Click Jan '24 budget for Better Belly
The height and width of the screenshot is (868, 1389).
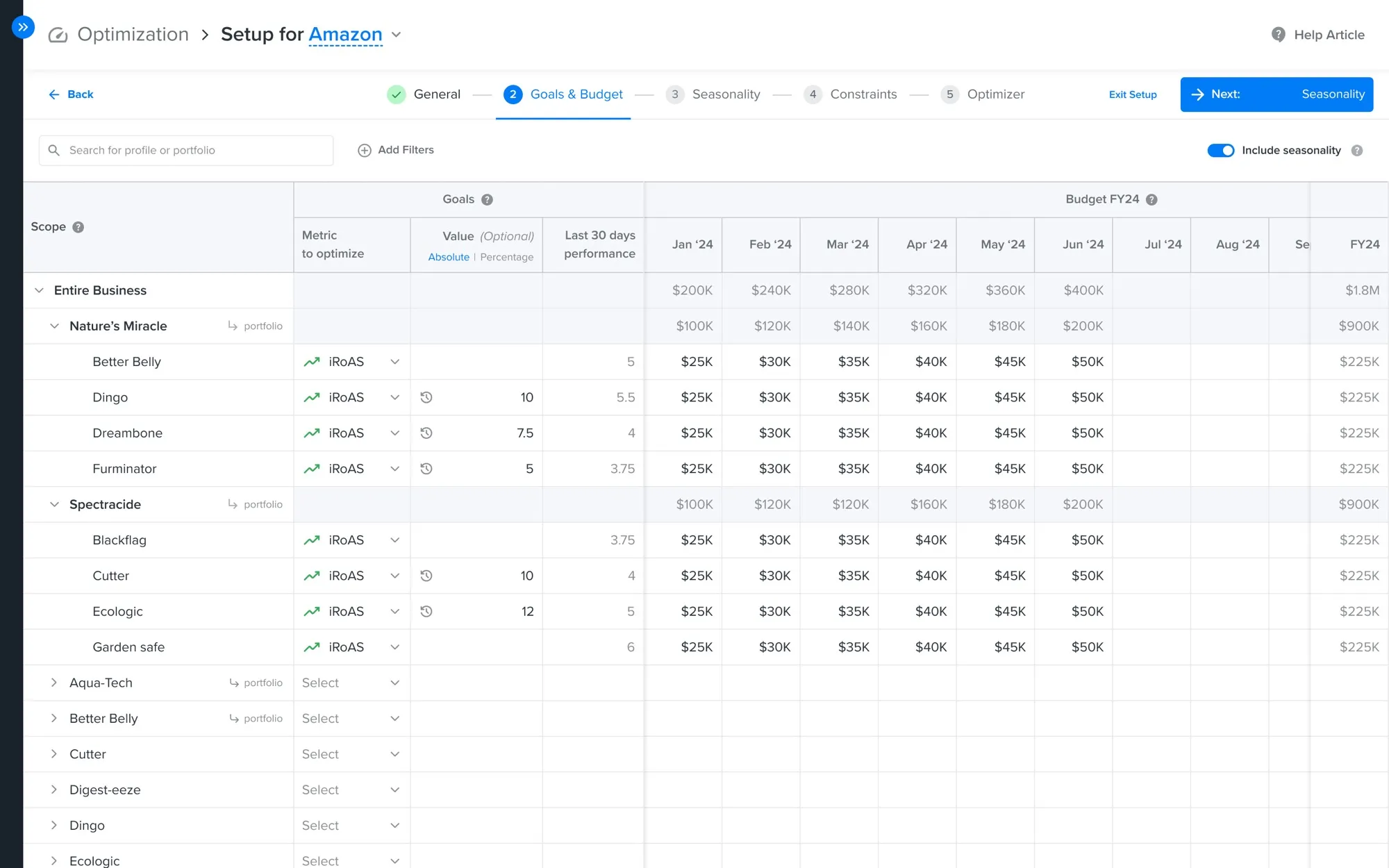pyautogui.click(x=684, y=362)
